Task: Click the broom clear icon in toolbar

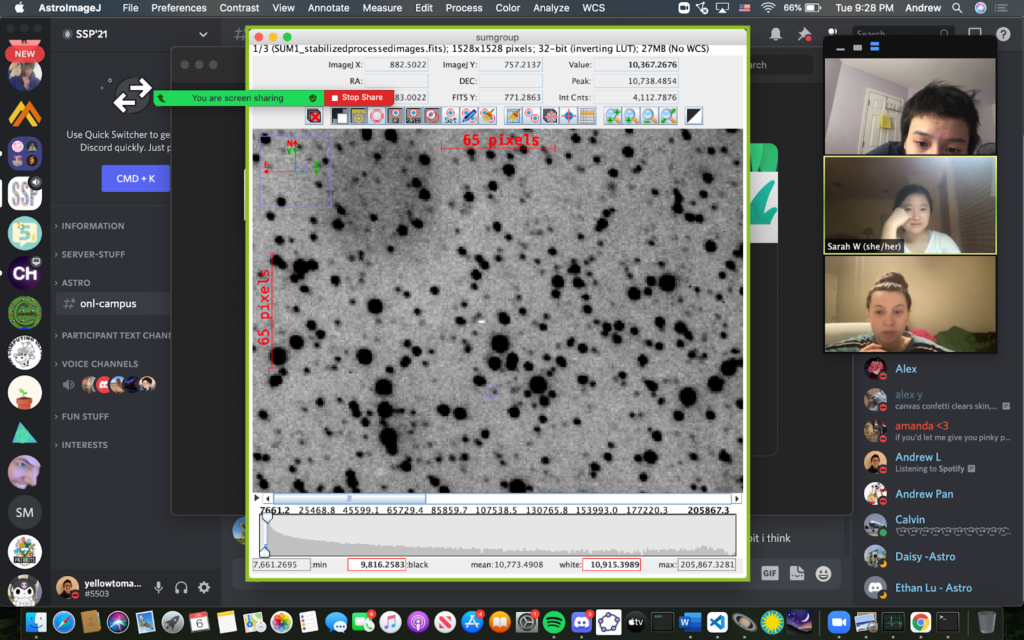Action: pyautogui.click(x=513, y=116)
